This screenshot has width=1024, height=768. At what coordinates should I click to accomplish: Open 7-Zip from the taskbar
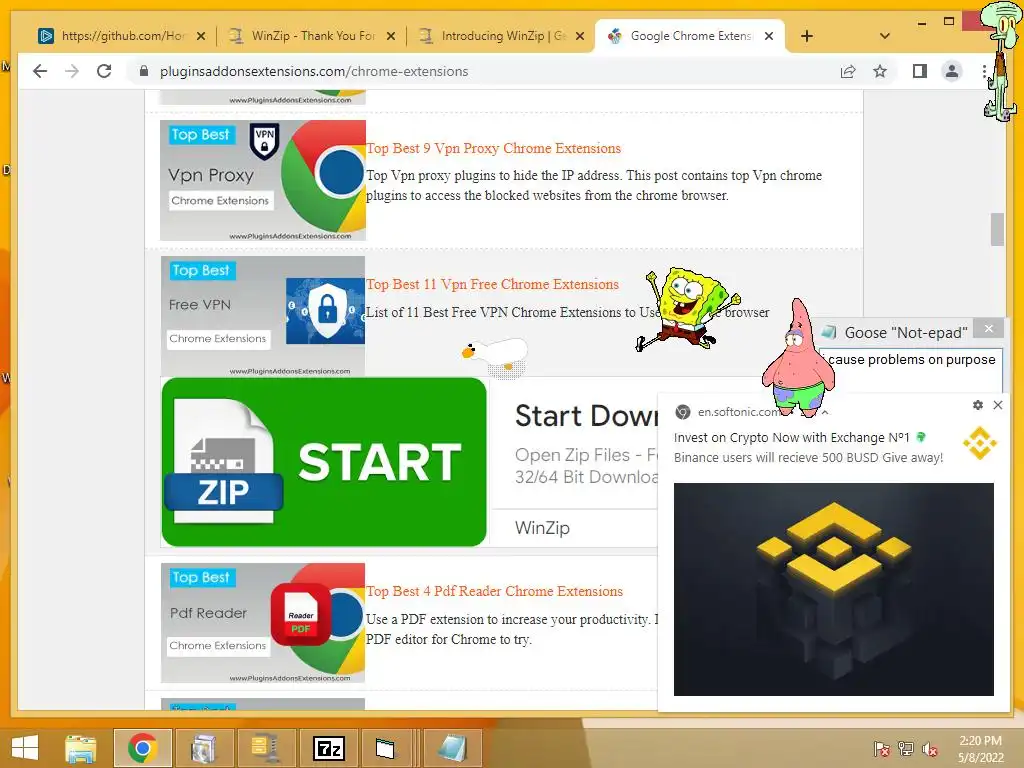328,748
